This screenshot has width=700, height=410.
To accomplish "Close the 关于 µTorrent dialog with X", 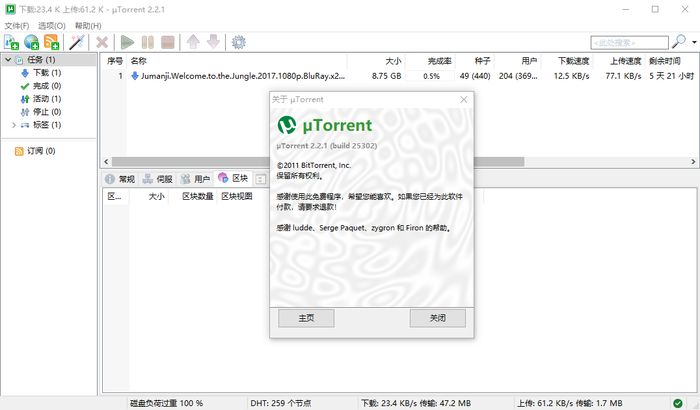I will [464, 99].
